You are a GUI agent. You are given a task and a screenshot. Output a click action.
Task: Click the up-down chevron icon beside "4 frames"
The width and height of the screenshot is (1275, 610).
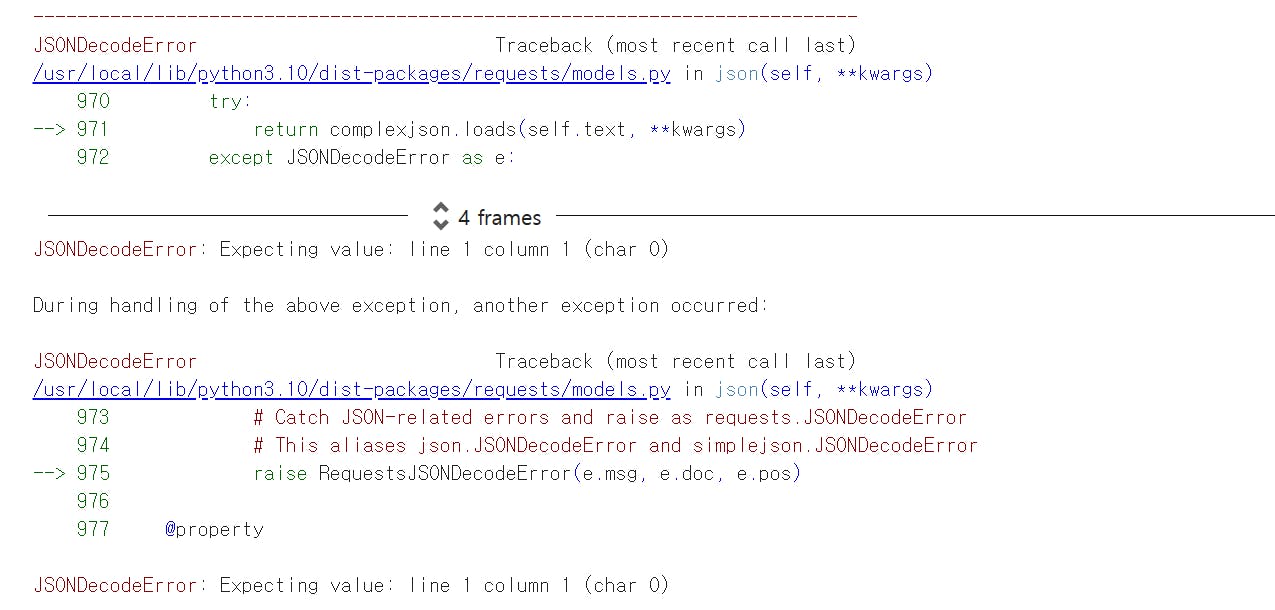(x=440, y=217)
